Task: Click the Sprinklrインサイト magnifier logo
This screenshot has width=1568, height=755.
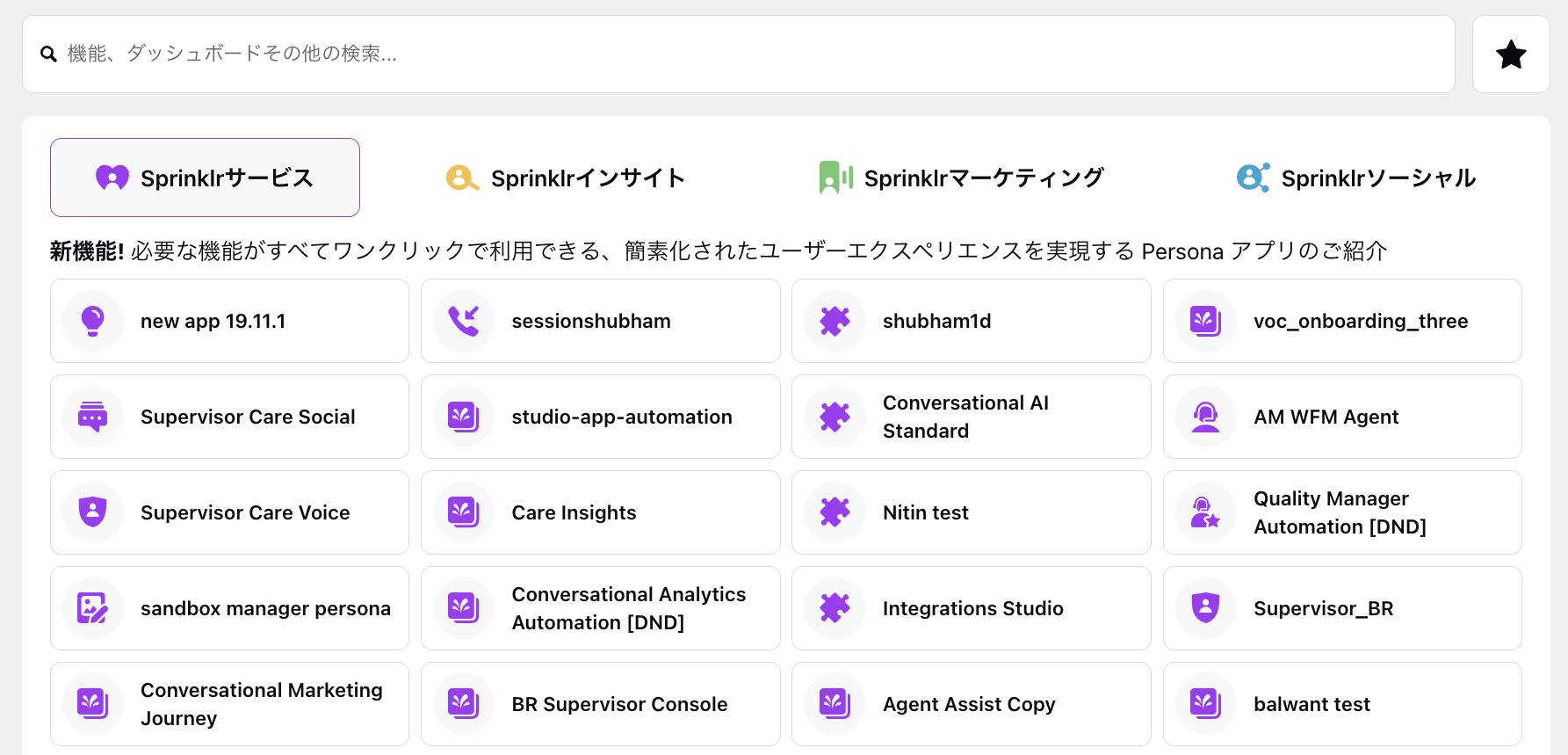Action: pyautogui.click(x=462, y=178)
